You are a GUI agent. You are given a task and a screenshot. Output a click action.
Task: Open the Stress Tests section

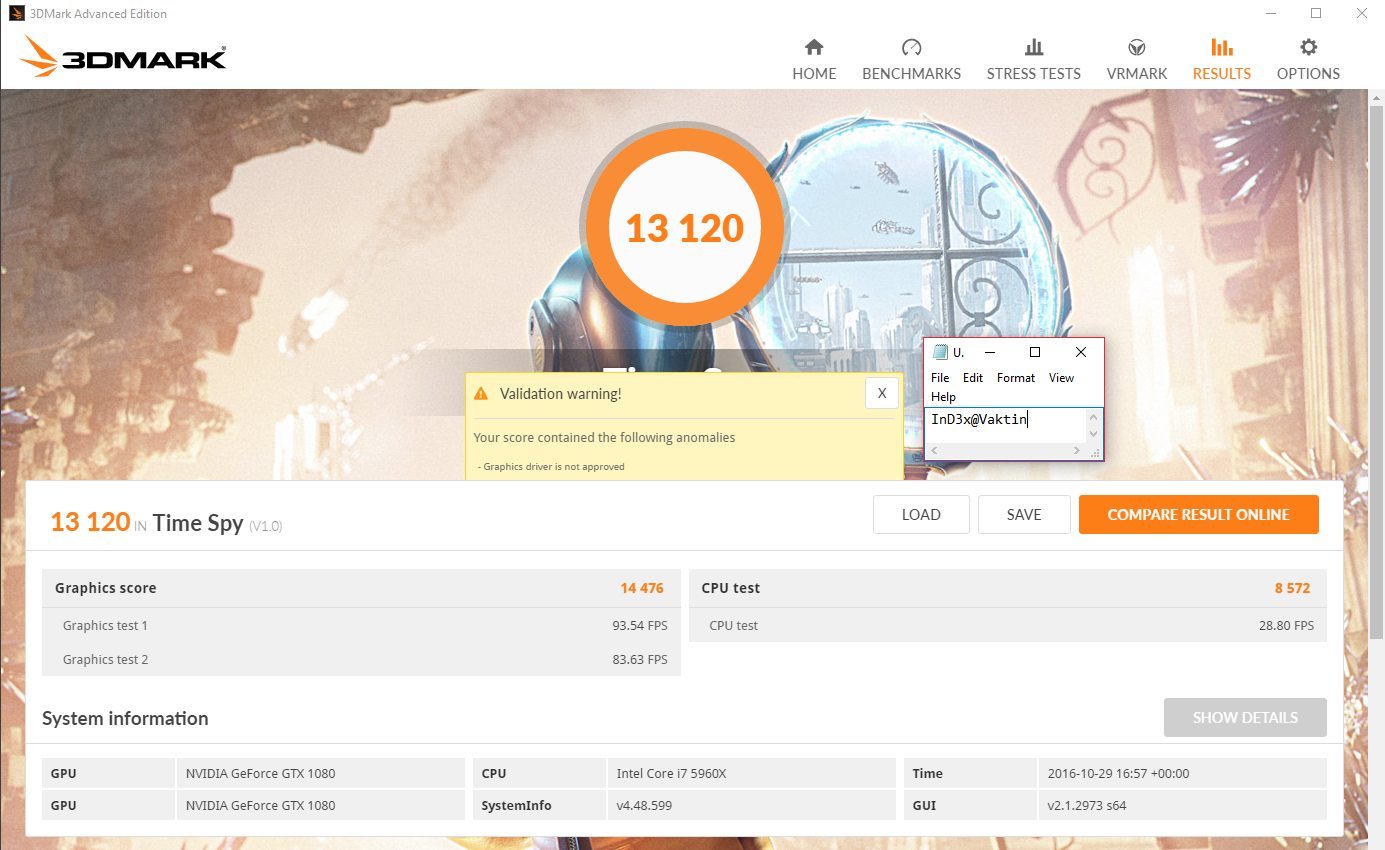(1034, 58)
